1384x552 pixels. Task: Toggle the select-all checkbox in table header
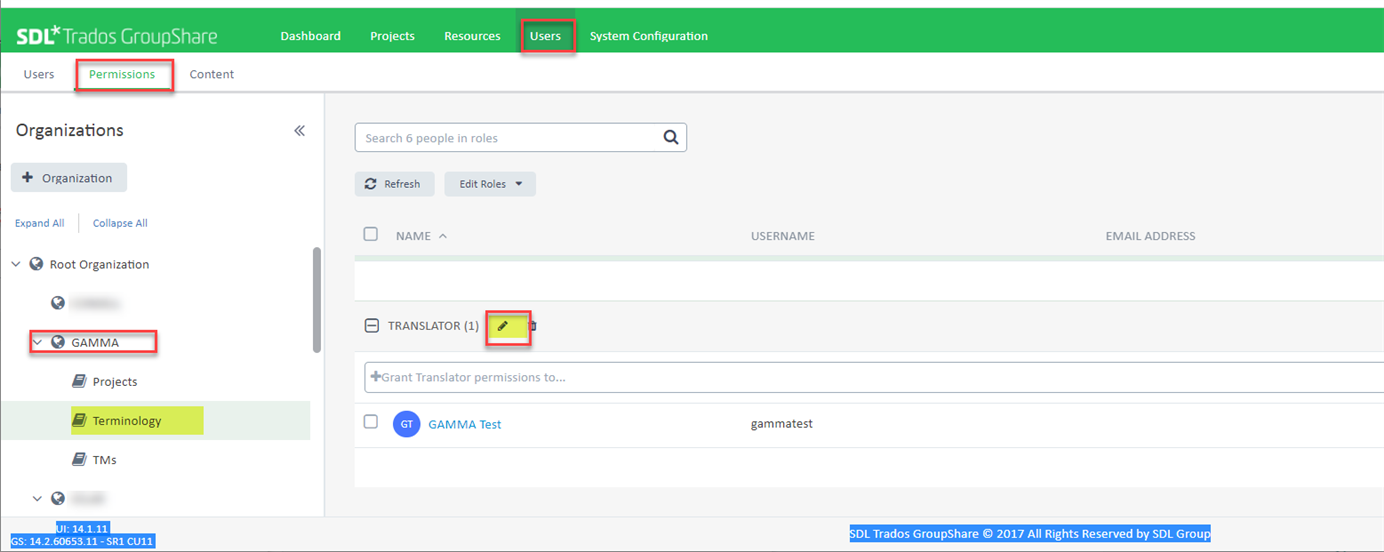point(371,234)
